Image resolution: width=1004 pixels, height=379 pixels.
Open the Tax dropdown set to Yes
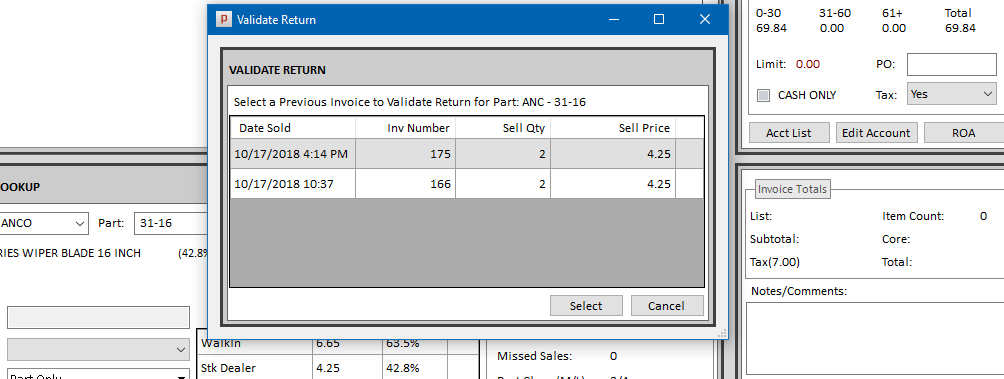click(x=951, y=94)
